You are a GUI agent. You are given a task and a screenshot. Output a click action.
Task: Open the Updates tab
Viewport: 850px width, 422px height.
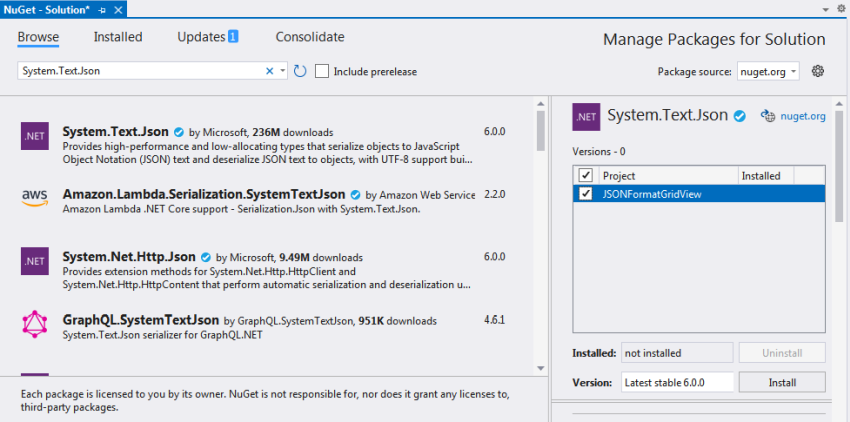pos(208,37)
